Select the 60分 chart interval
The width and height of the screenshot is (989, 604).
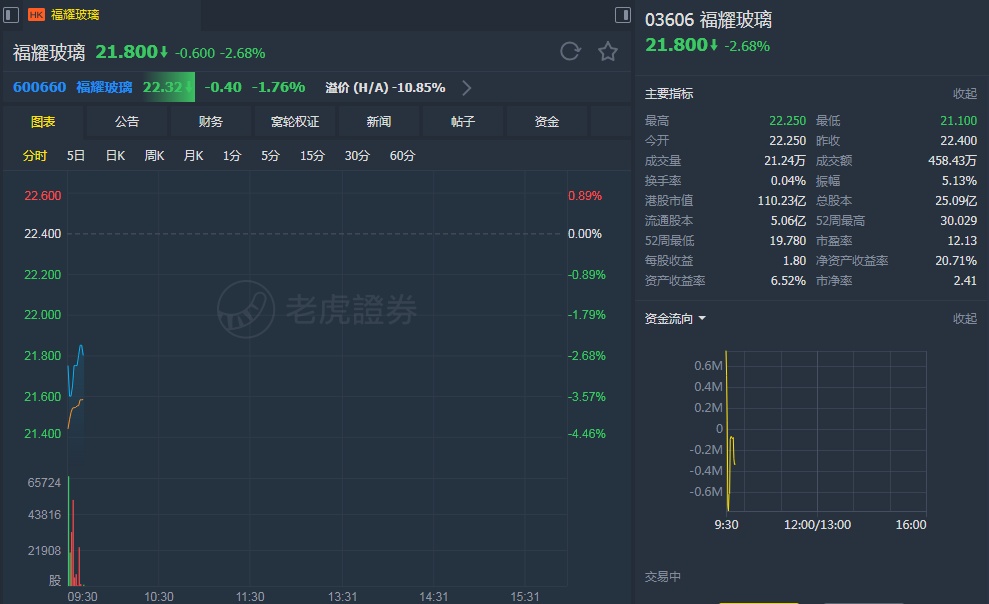[402, 156]
